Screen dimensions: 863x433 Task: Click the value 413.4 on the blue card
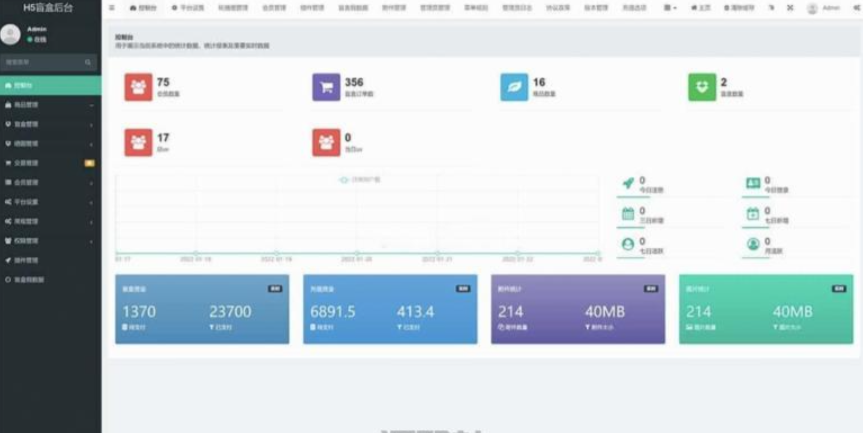tap(416, 312)
